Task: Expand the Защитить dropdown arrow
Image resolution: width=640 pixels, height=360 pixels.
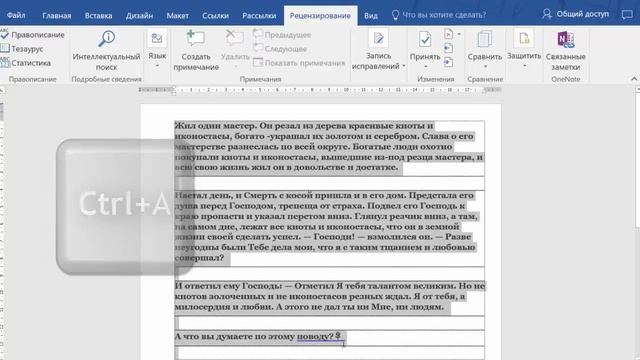Action: click(x=524, y=66)
